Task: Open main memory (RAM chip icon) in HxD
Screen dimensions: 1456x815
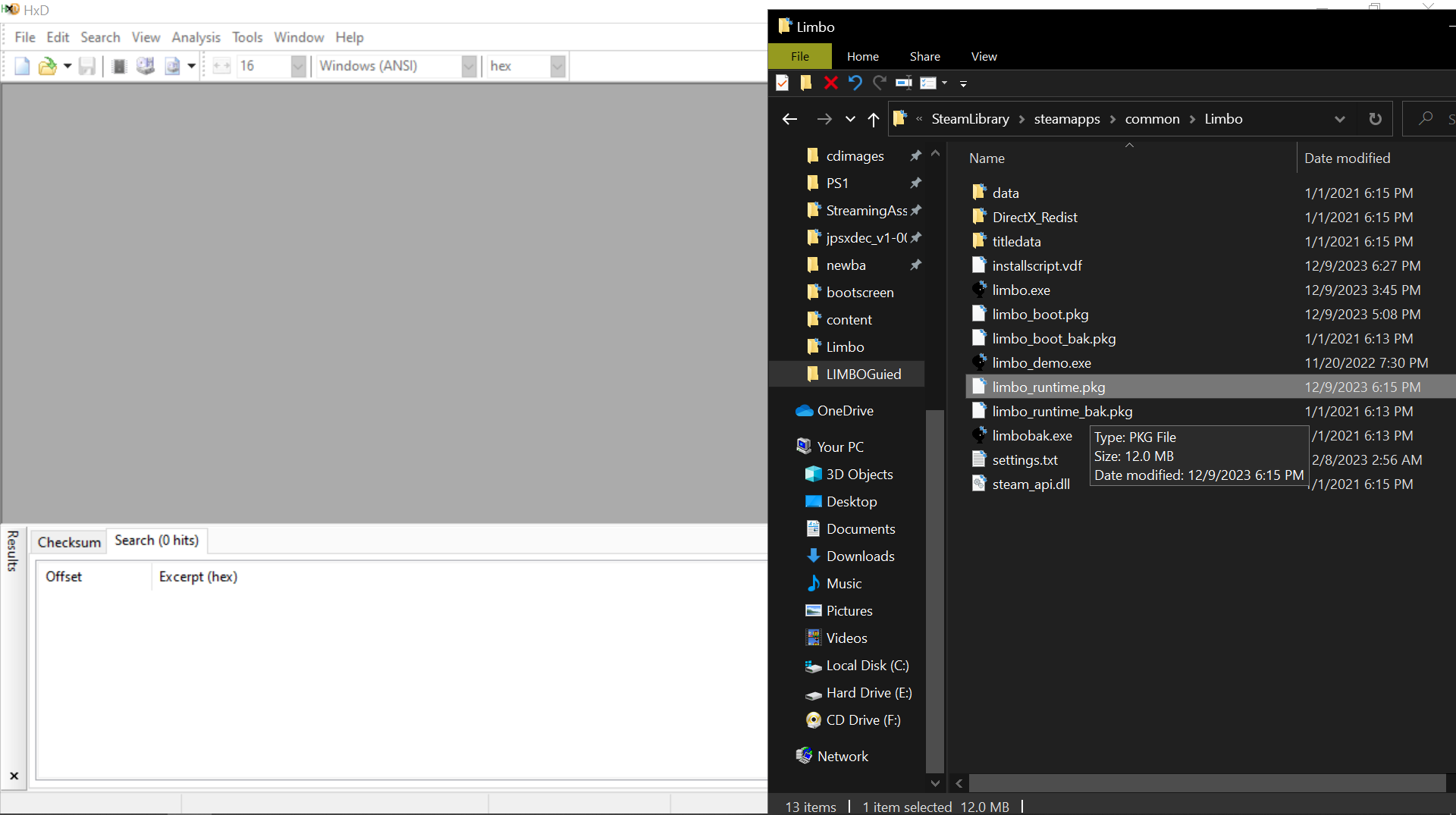Action: 119,66
